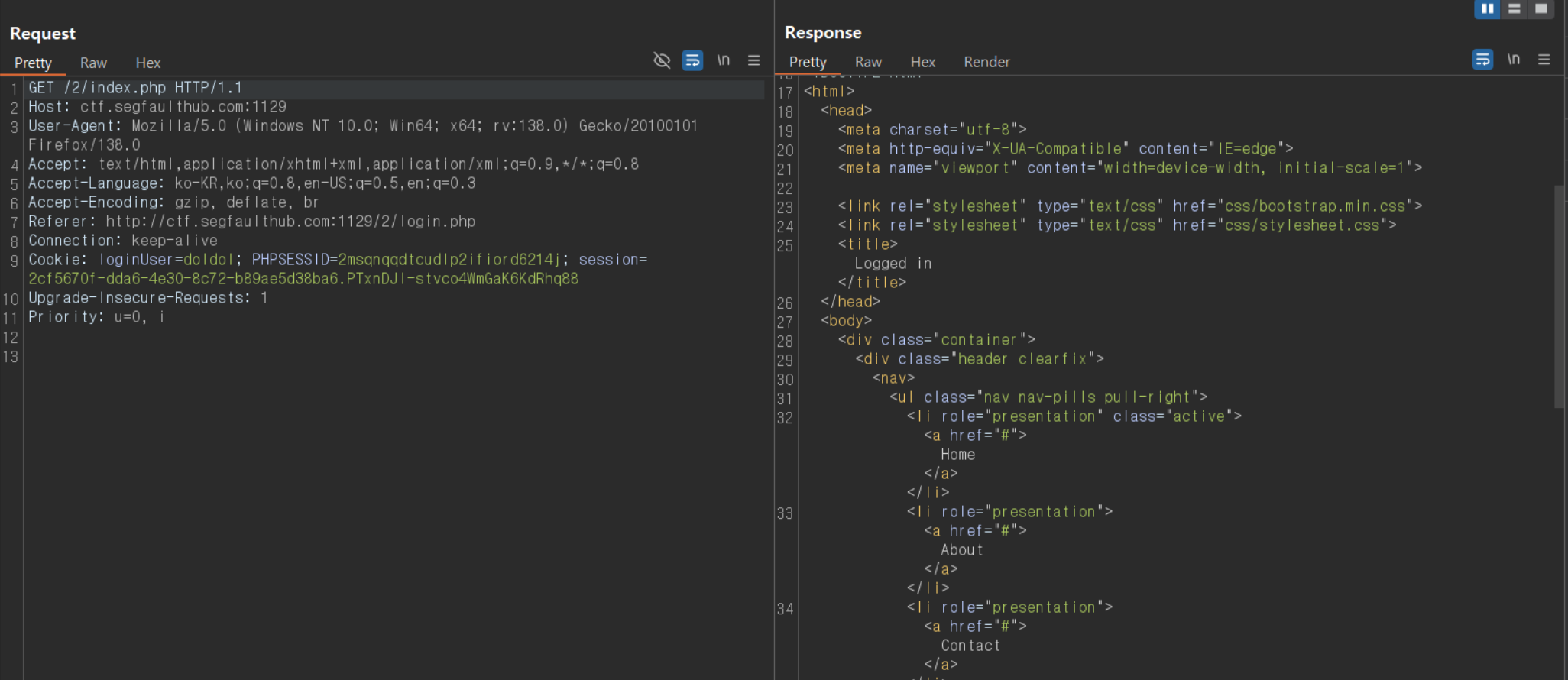
Task: Click the 'About' text in Response
Action: click(x=961, y=550)
